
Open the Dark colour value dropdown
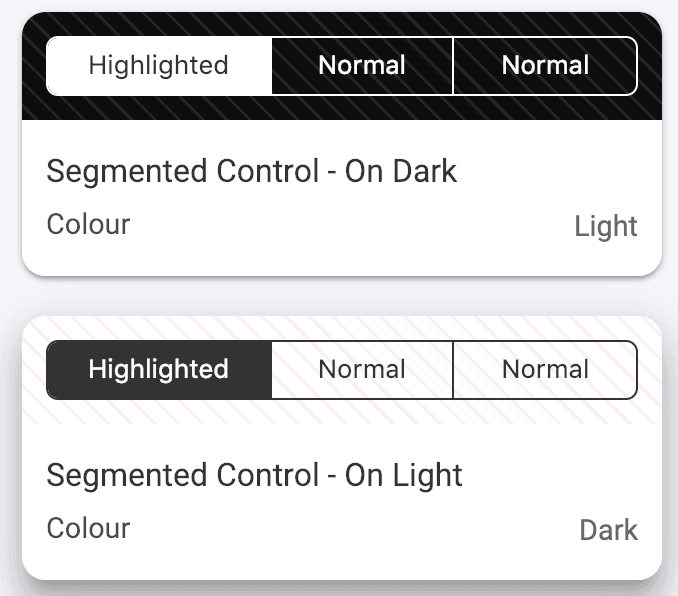tap(608, 530)
